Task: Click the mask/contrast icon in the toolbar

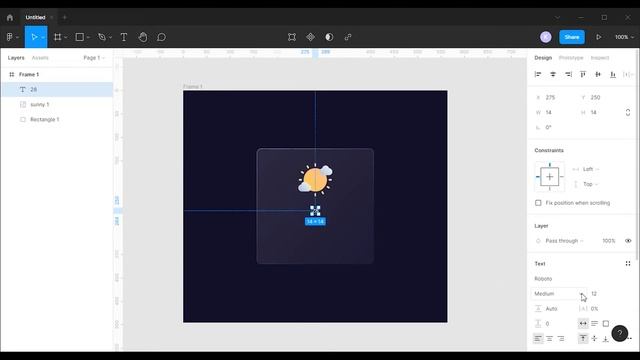Action: pyautogui.click(x=329, y=37)
